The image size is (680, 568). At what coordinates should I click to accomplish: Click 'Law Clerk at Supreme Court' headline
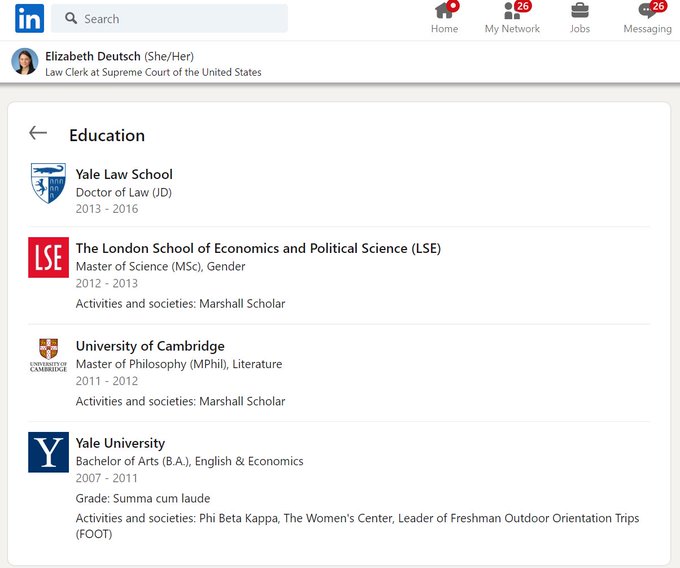coord(154,72)
